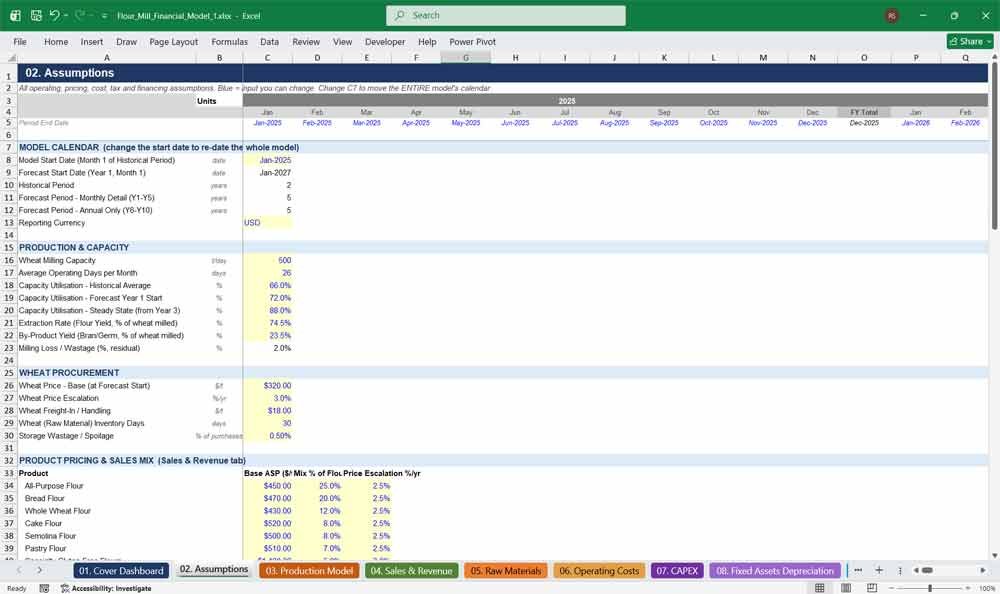This screenshot has width=1000, height=594.
Task: Click the FY Total column heading cell
Action: coord(864,112)
